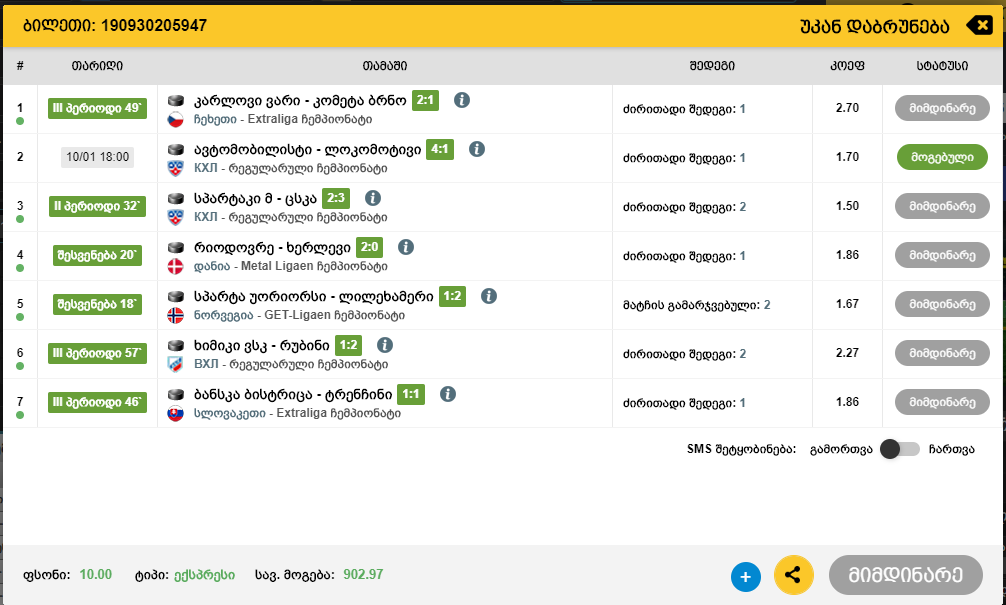
Task: Click the ნორვეგია country link
Action: [223, 316]
